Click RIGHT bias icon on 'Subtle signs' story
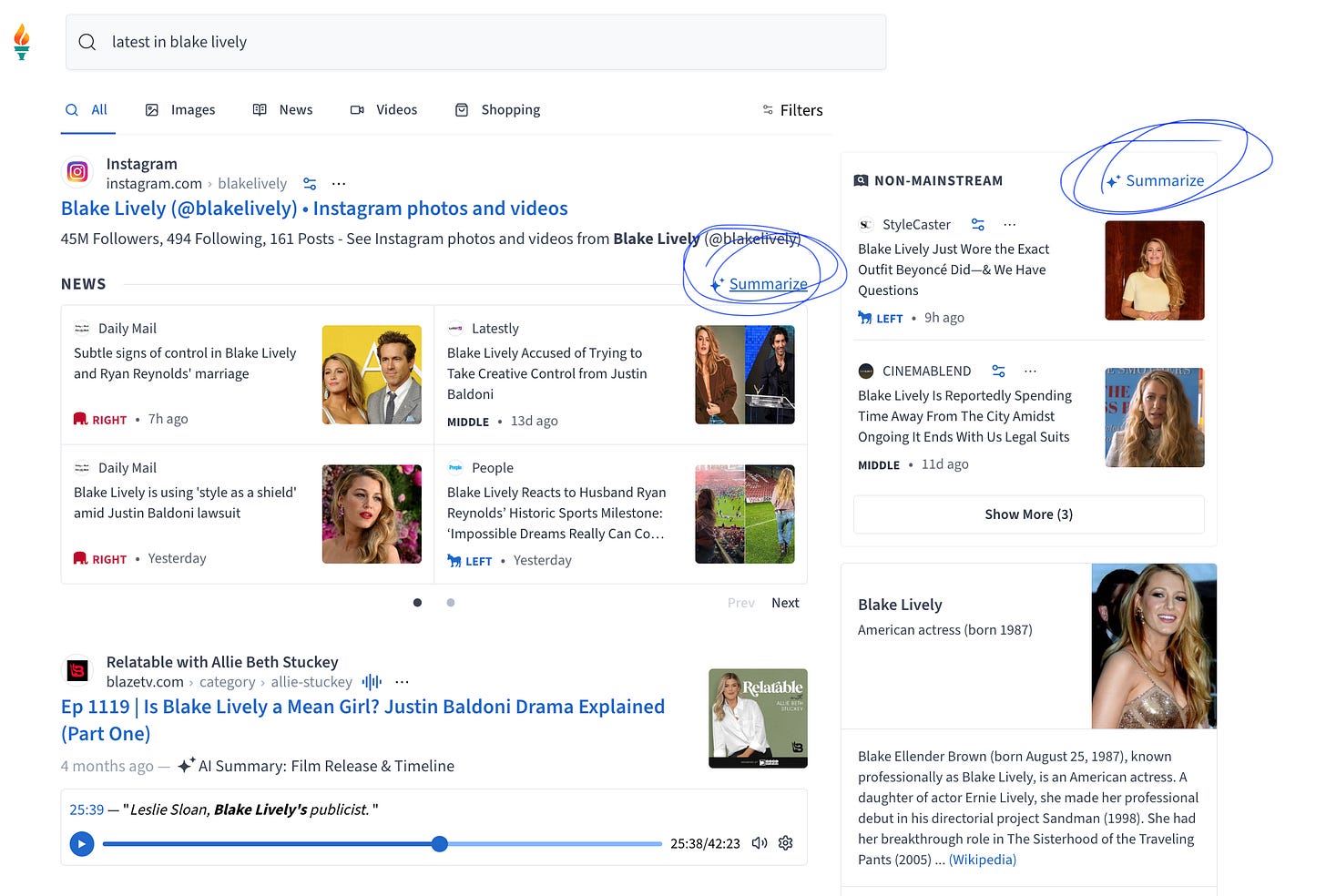This screenshot has height=896, width=1326. (x=80, y=420)
